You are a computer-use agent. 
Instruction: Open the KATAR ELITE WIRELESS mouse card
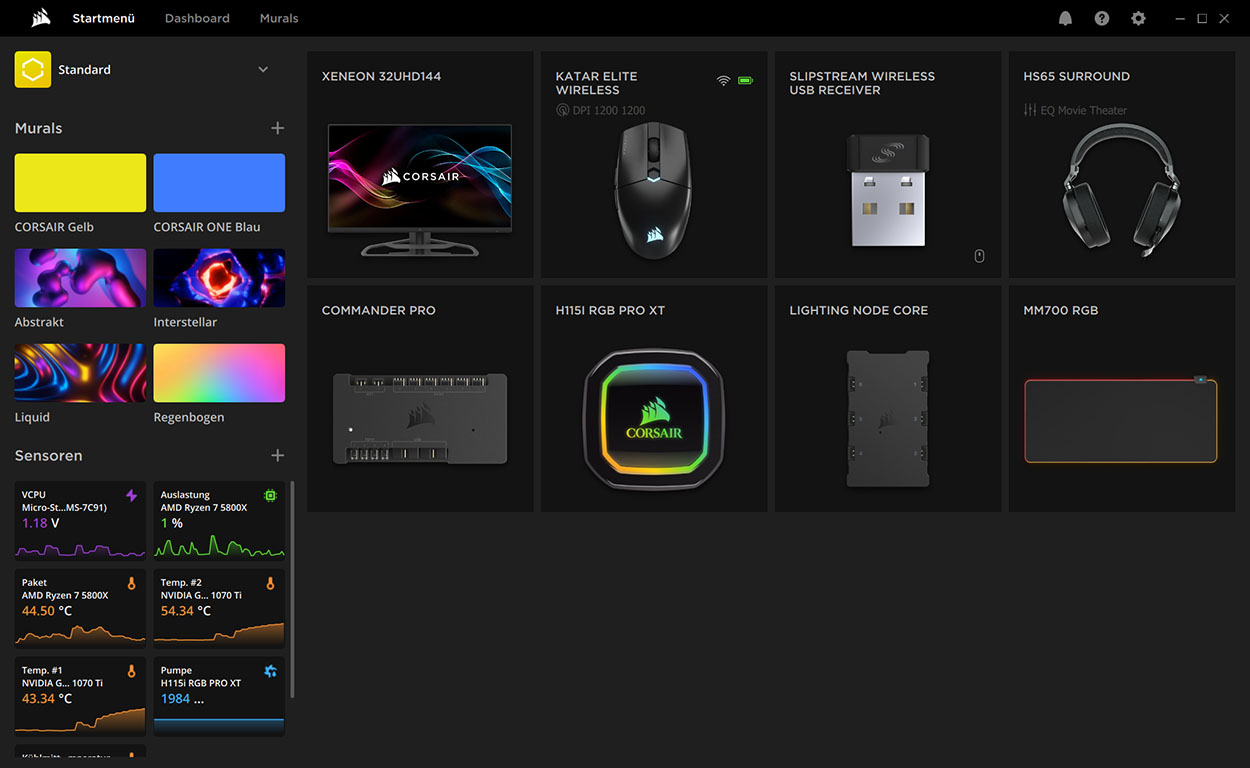coord(654,165)
